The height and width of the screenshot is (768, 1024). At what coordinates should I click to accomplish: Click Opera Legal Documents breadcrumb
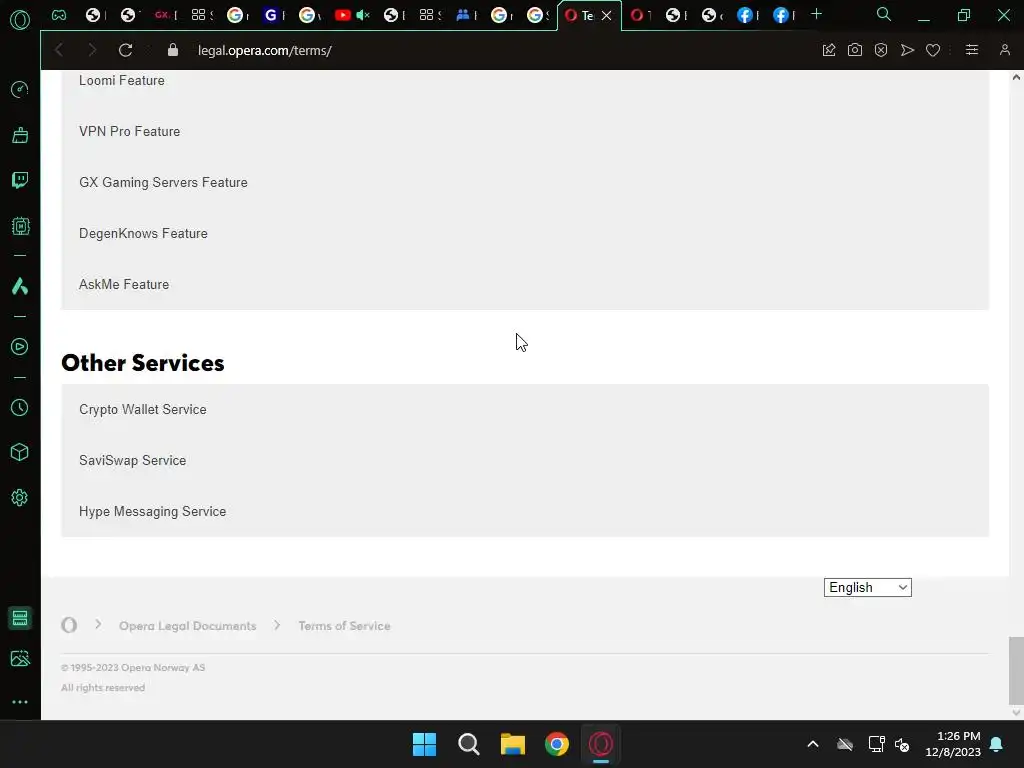[x=187, y=626]
